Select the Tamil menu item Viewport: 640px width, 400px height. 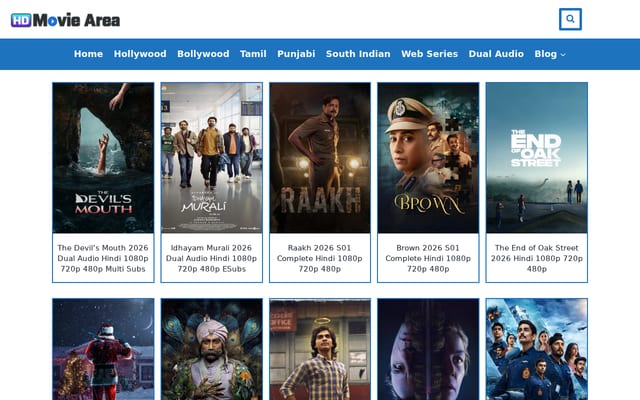[x=253, y=54]
